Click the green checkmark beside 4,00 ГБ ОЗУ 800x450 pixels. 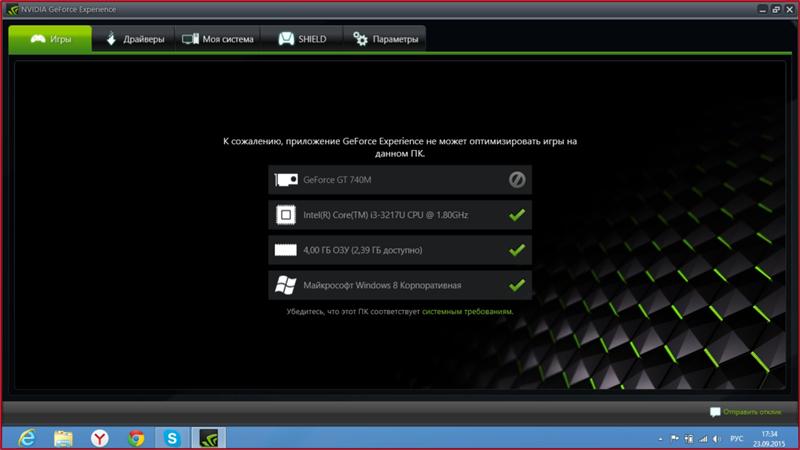[x=517, y=250]
